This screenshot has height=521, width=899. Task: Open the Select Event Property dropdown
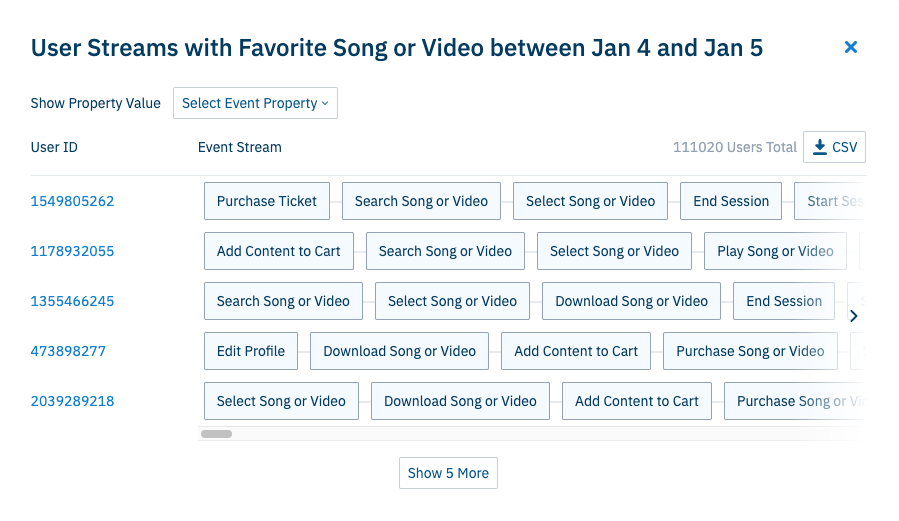(255, 103)
